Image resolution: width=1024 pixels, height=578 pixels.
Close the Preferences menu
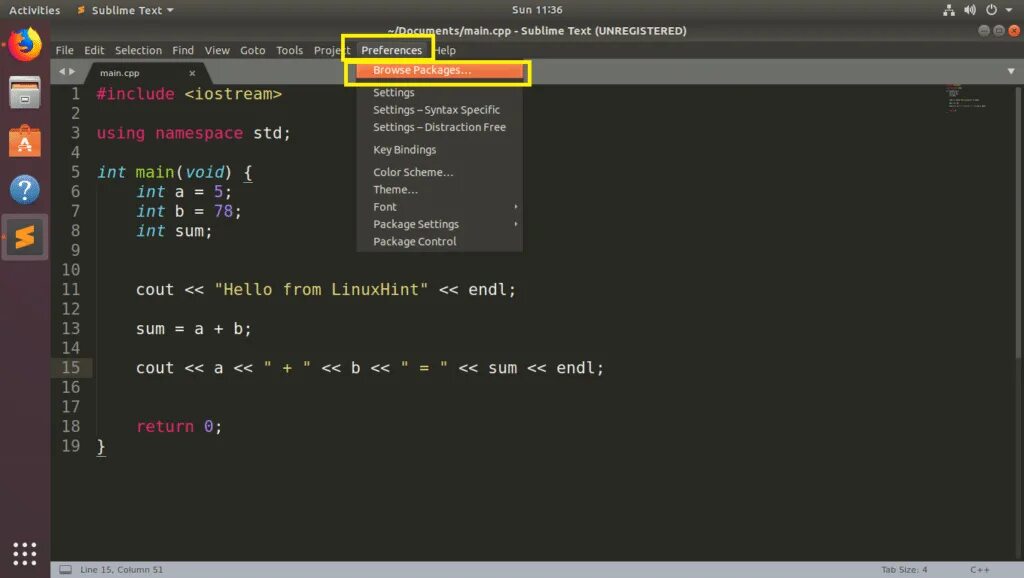(x=391, y=50)
